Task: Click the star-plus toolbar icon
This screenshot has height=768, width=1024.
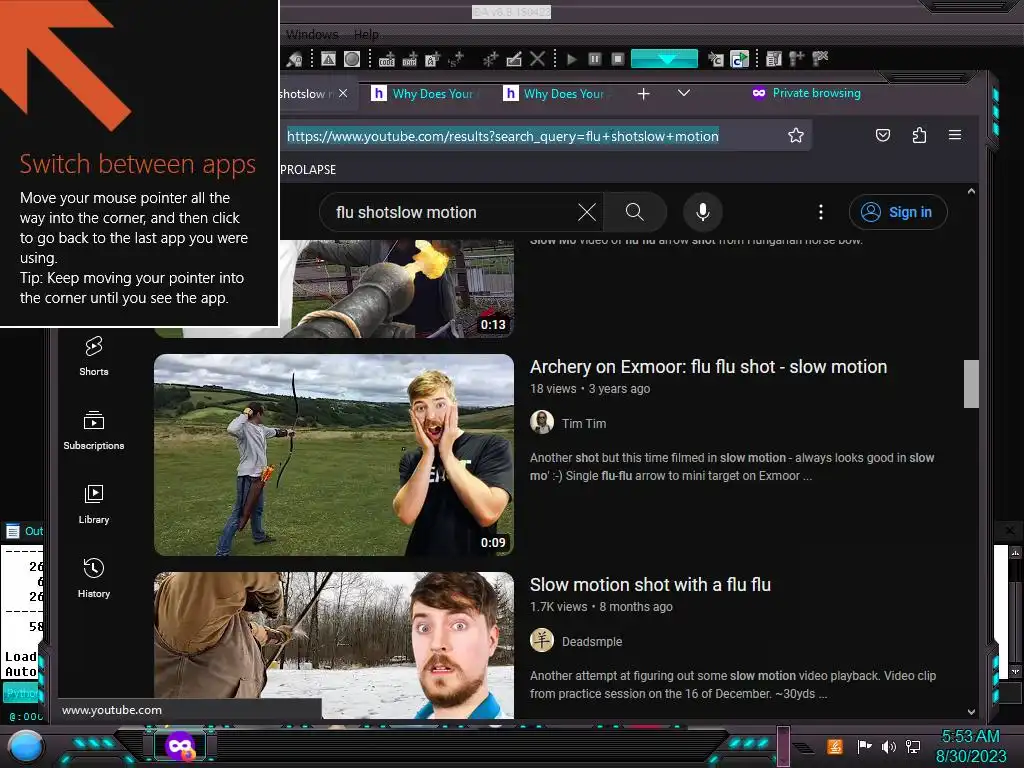Action: pyautogui.click(x=490, y=59)
